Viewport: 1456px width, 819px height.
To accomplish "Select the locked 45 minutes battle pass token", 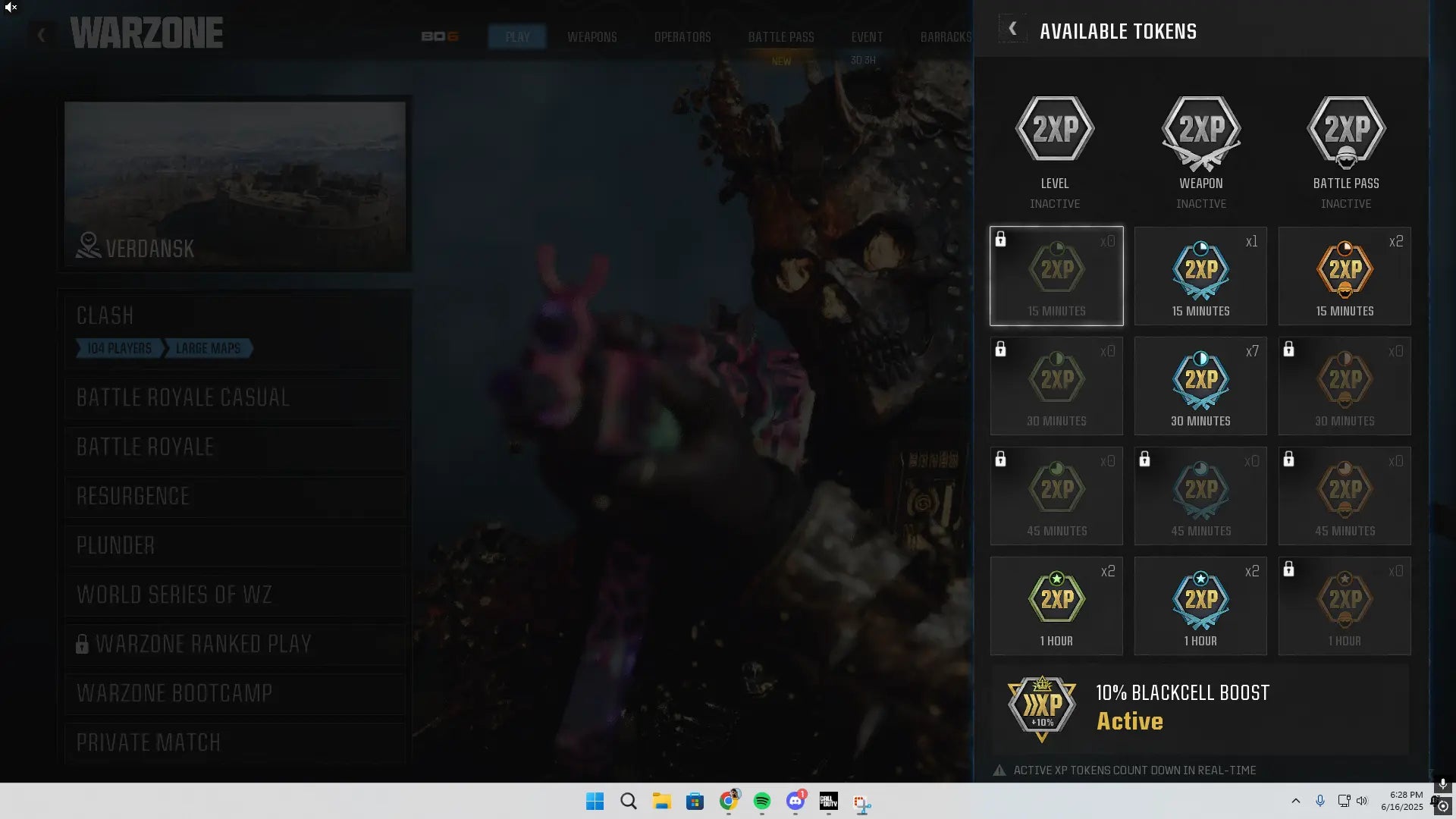I will point(1345,496).
